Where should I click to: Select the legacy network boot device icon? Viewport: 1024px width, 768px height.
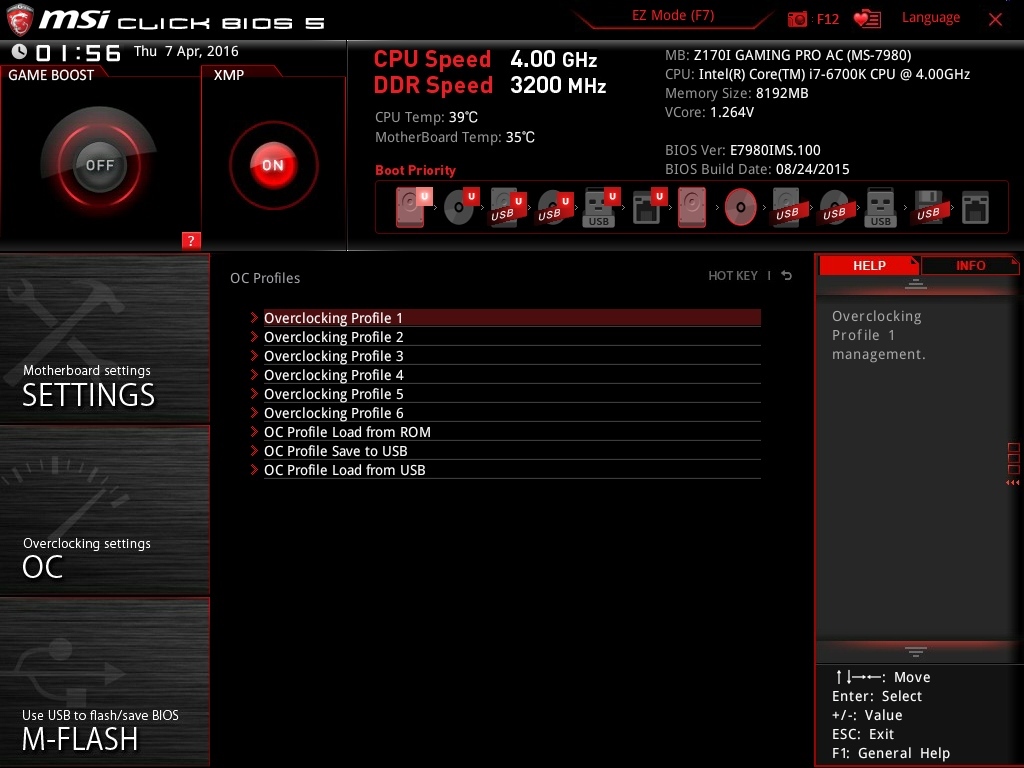point(975,208)
